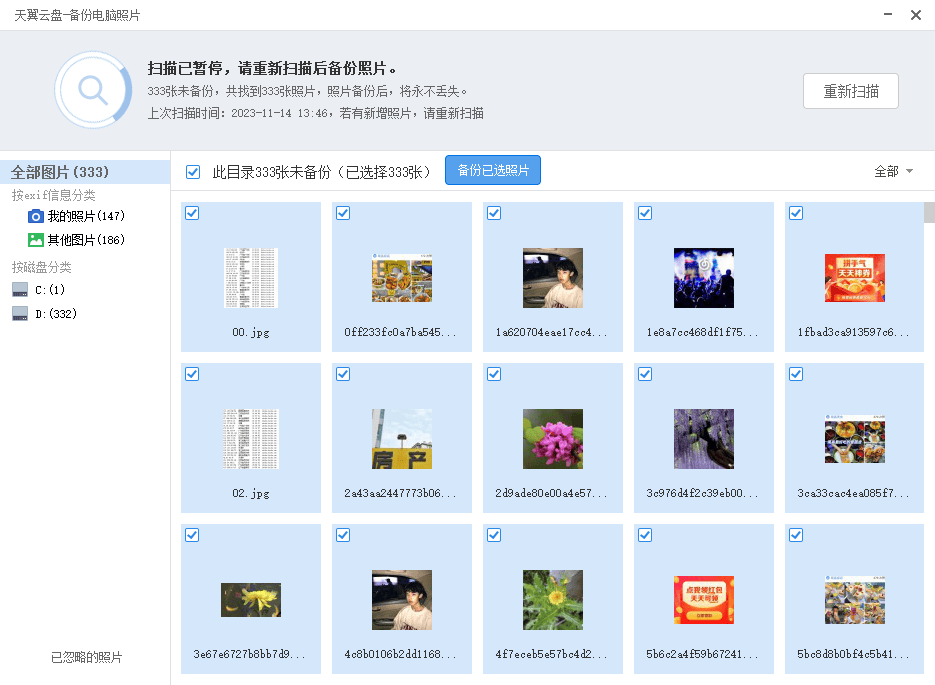Click the magnifier scan icon
Image resolution: width=935 pixels, height=685 pixels.
pyautogui.click(x=93, y=90)
